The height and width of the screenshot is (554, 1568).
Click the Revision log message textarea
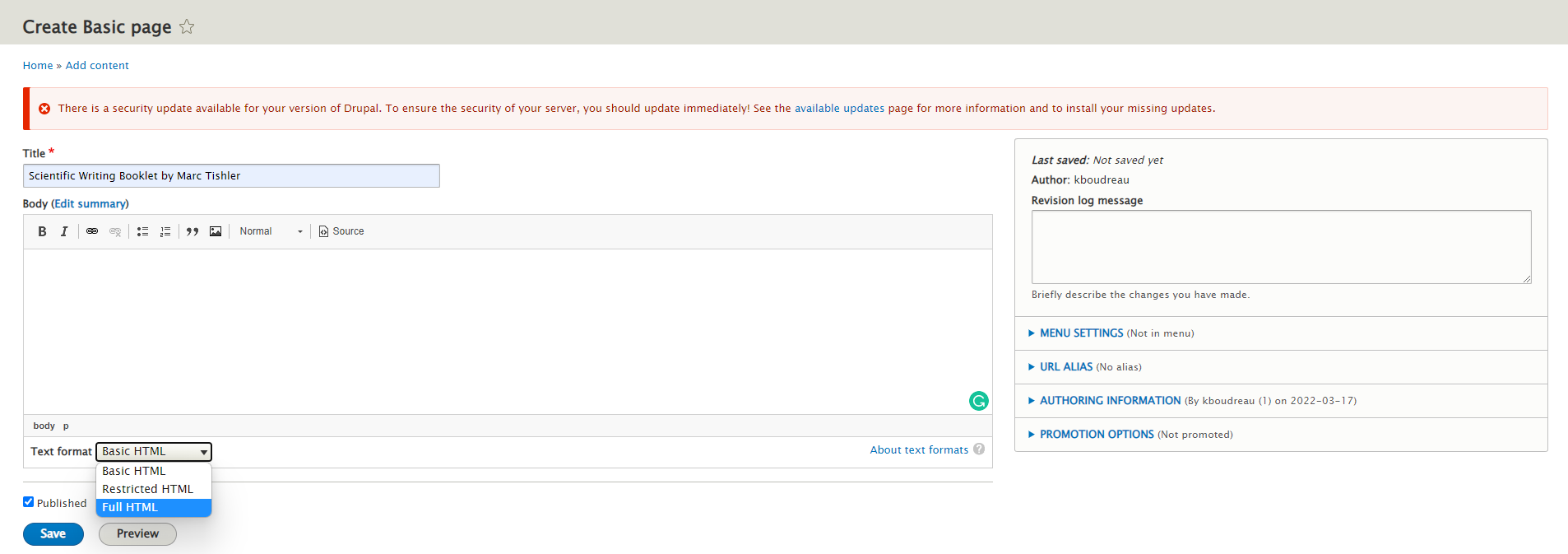click(x=1281, y=247)
